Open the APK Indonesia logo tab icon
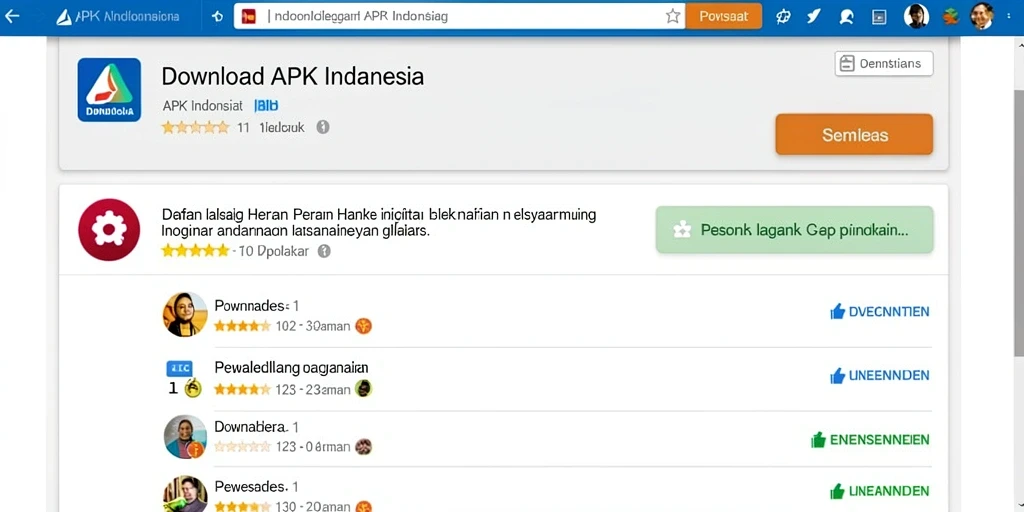This screenshot has width=1024, height=512. click(x=64, y=17)
